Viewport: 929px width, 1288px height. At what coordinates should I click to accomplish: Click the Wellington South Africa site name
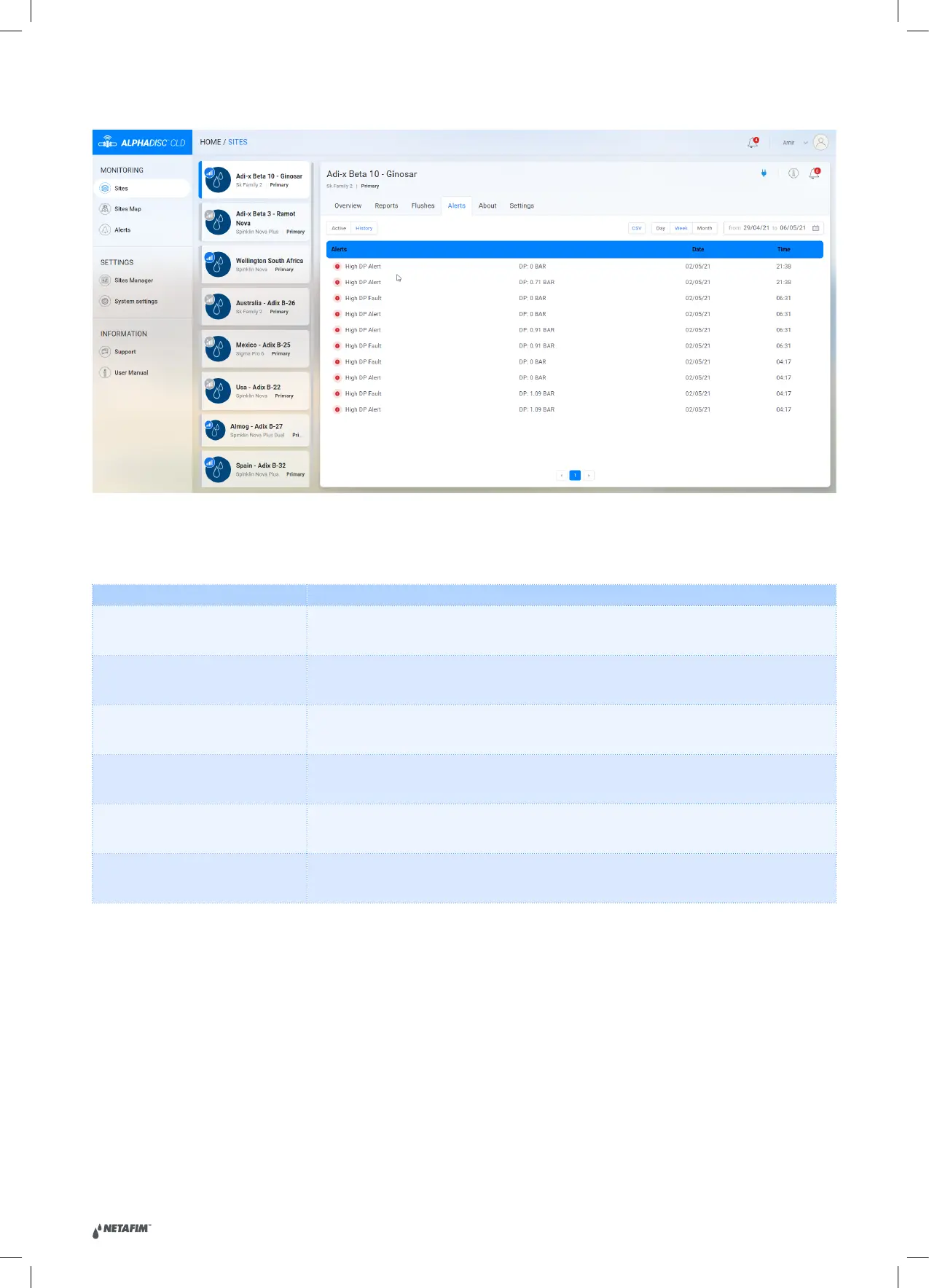(x=270, y=261)
